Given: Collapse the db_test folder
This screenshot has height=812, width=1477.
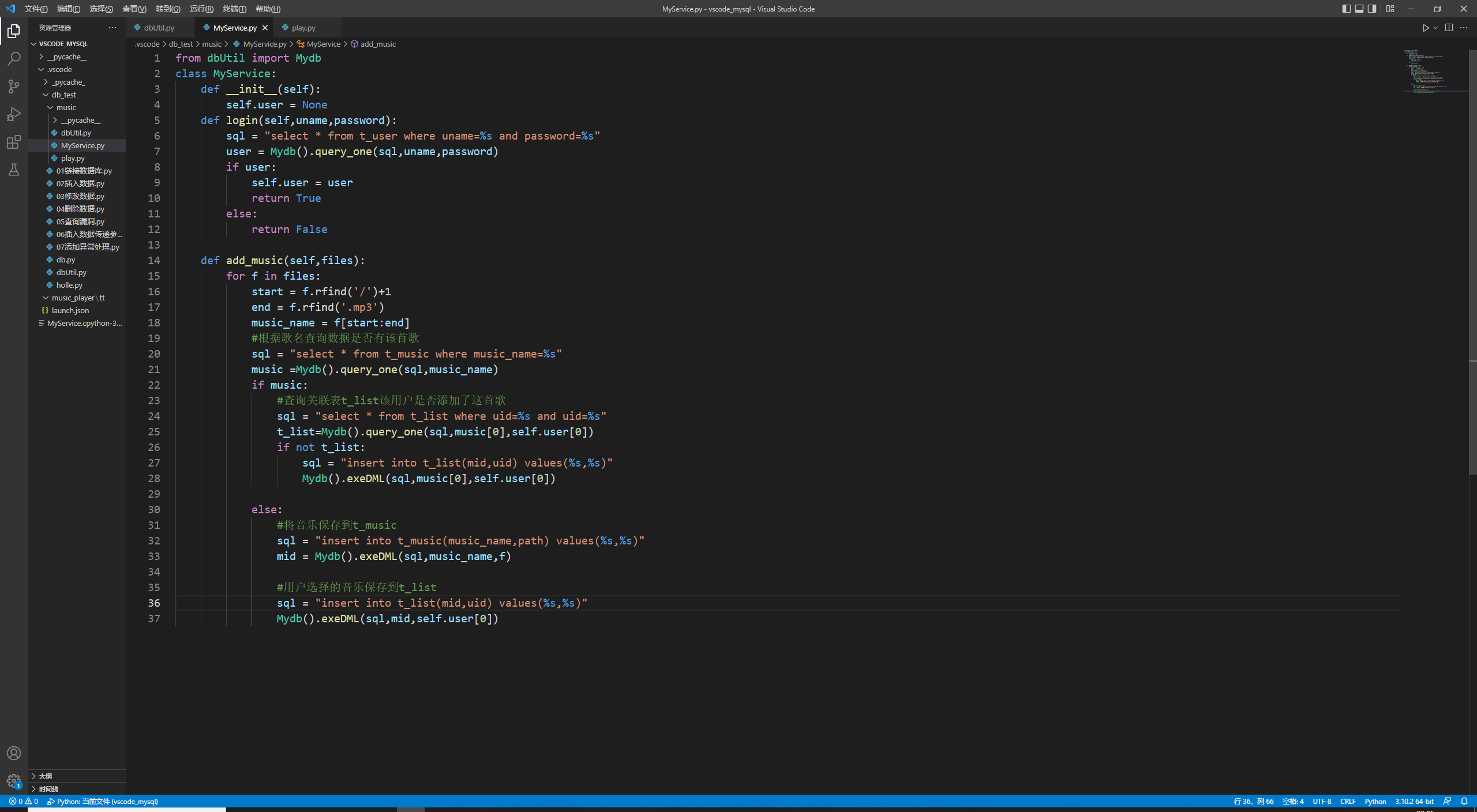Looking at the screenshot, I should 77,95.
